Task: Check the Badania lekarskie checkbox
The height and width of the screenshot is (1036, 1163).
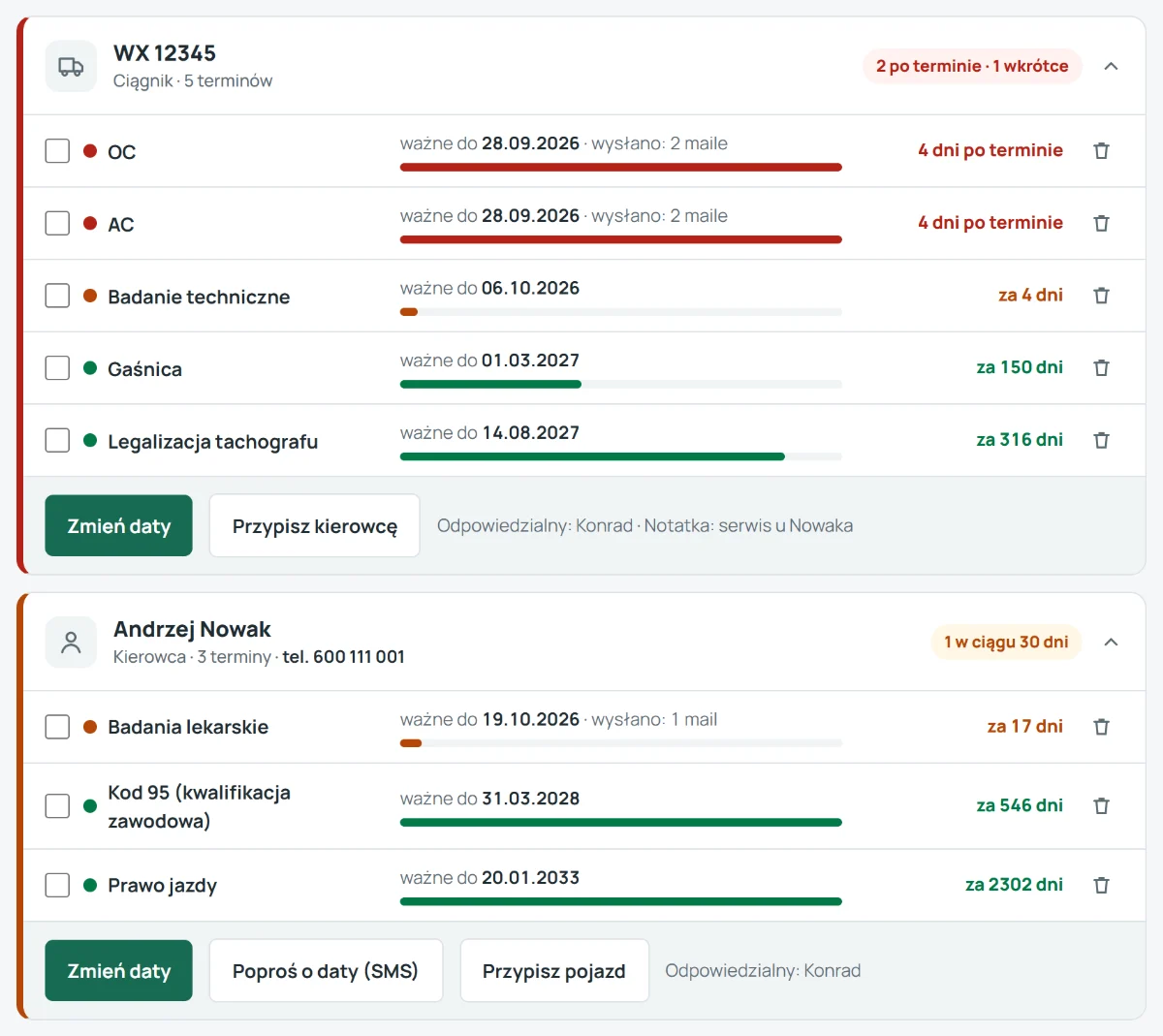Action: [x=57, y=727]
